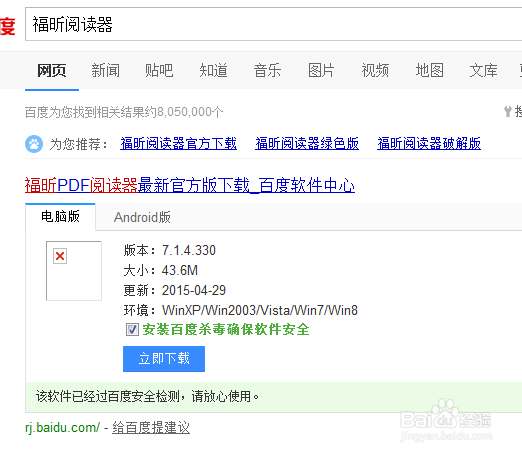Click the update date 2015-04-29
Image resolution: width=522 pixels, height=454 pixels.
(194, 290)
